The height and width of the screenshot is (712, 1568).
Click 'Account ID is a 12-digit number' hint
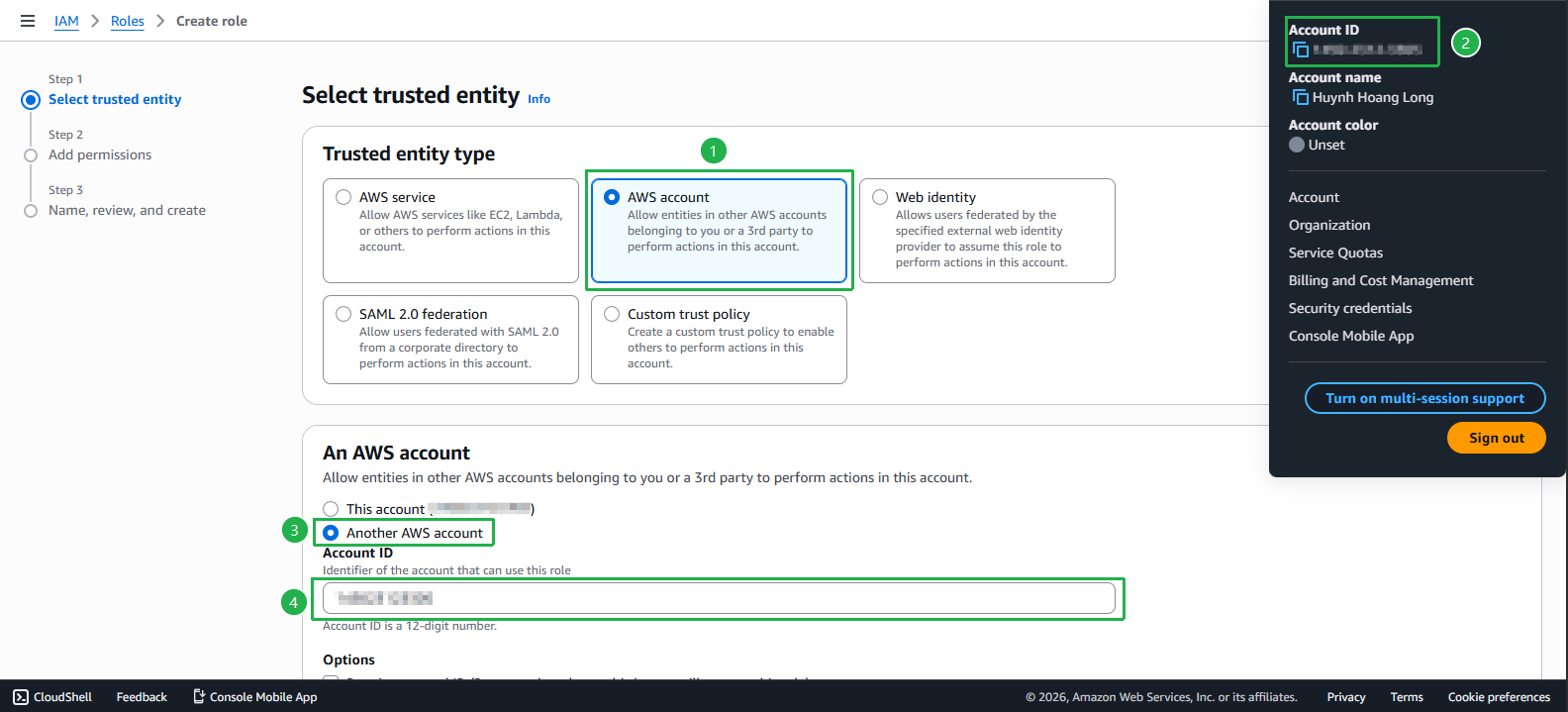click(x=410, y=626)
